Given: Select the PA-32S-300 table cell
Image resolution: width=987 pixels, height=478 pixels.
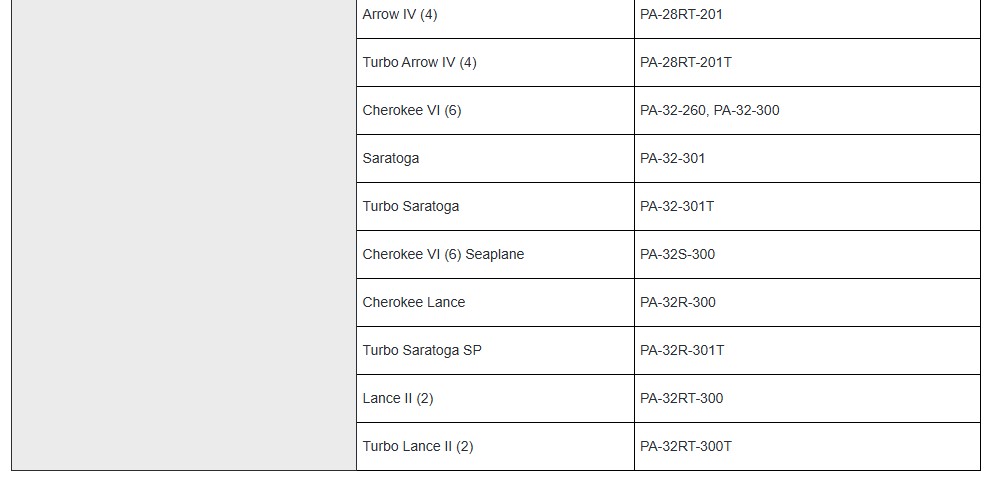Looking at the screenshot, I should 677,254.
